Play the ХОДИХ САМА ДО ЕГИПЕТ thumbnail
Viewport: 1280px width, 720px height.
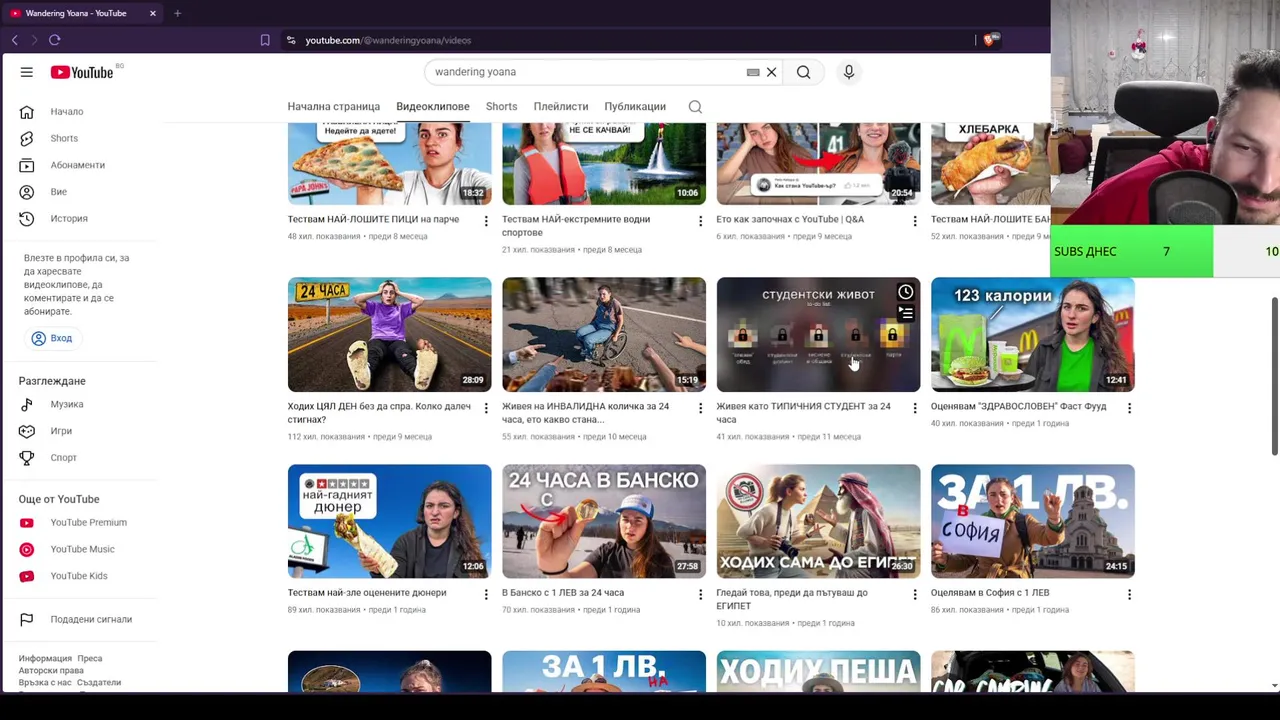[818, 521]
